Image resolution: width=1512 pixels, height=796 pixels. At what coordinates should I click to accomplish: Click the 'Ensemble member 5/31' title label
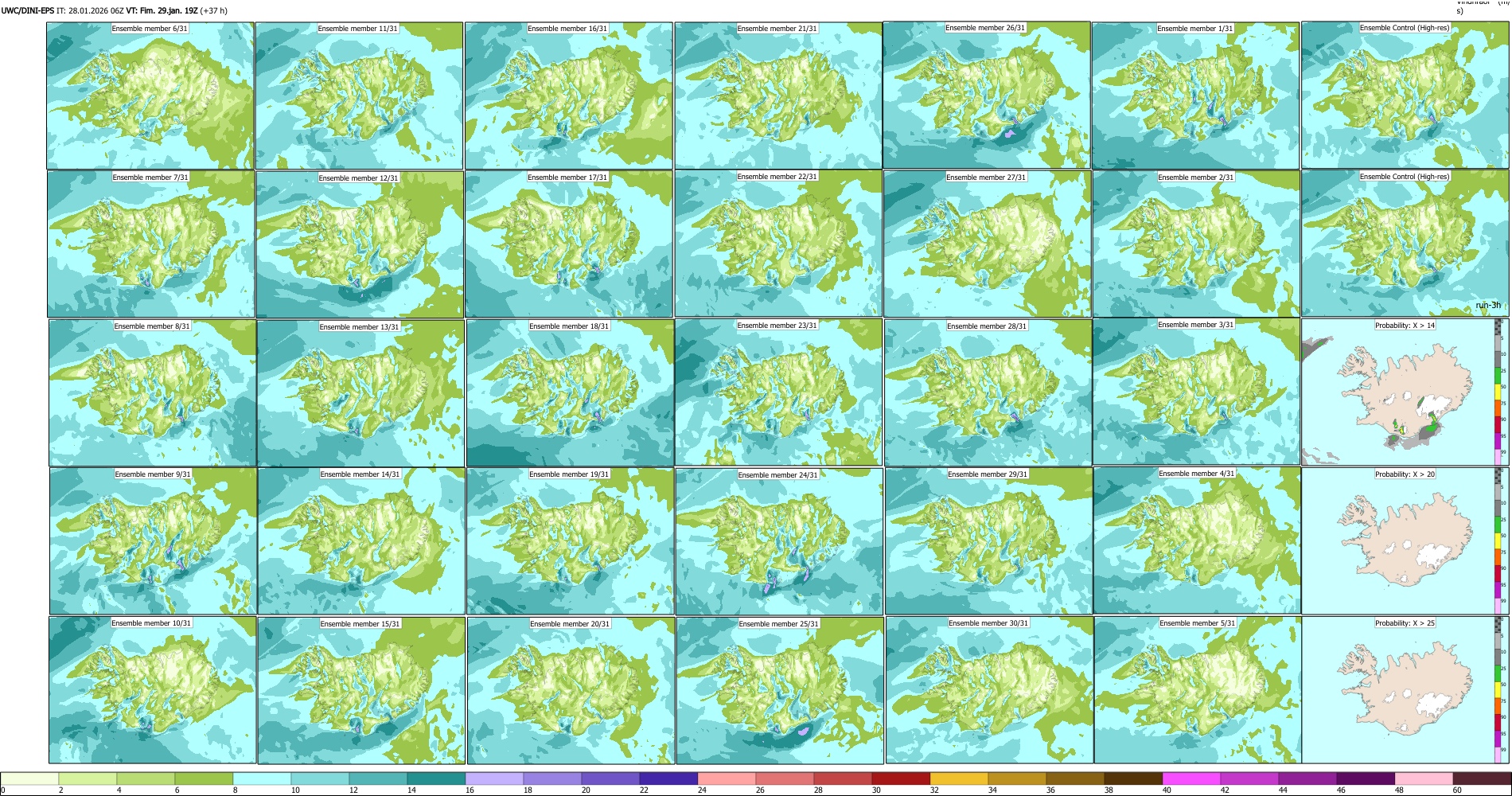[1198, 623]
